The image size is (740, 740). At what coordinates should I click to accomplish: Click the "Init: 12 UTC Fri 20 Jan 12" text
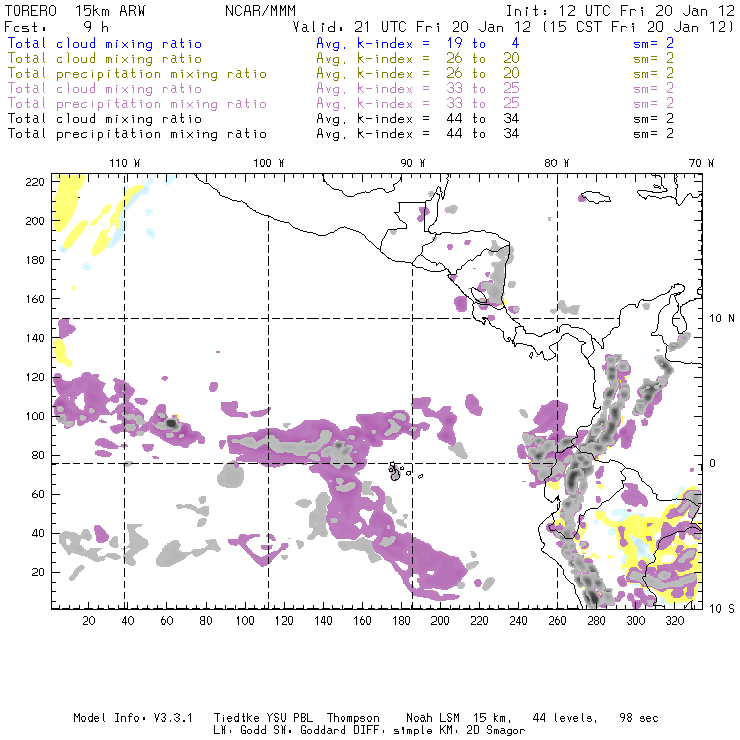coord(620,11)
